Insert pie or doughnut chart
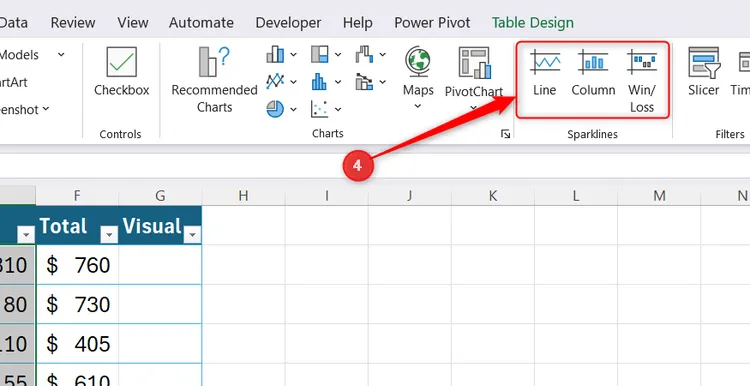 point(275,109)
